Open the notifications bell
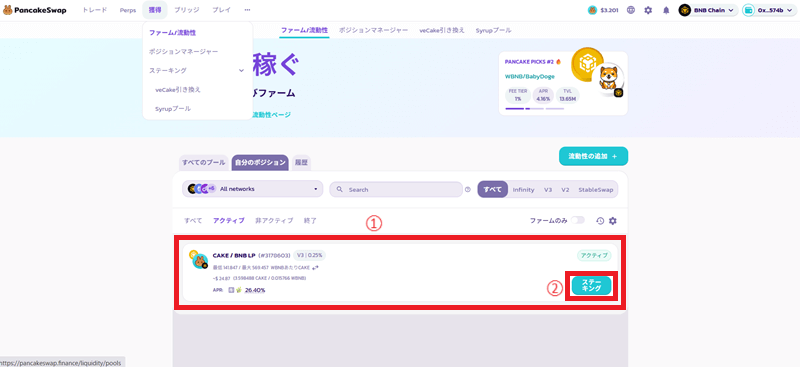 coord(666,10)
